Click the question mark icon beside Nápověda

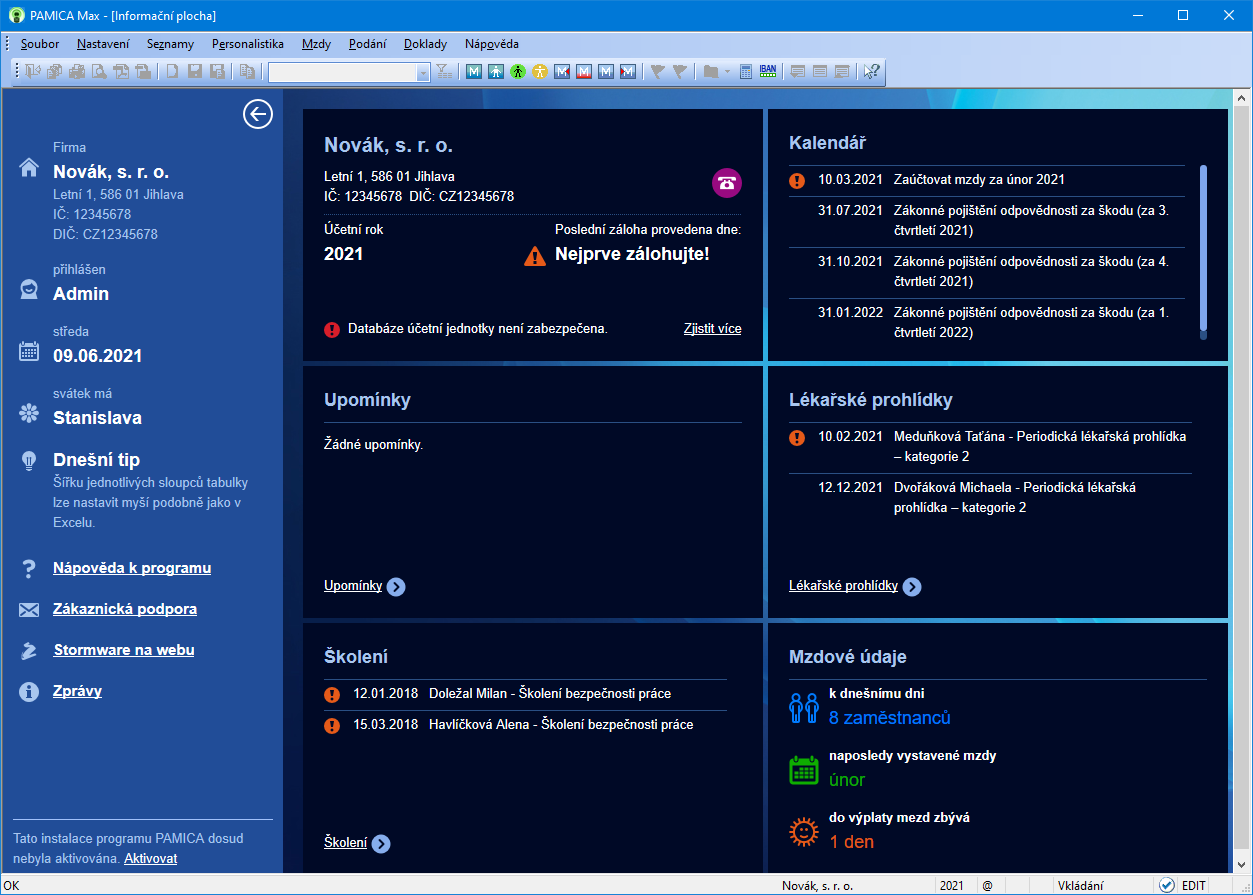[x=29, y=569]
